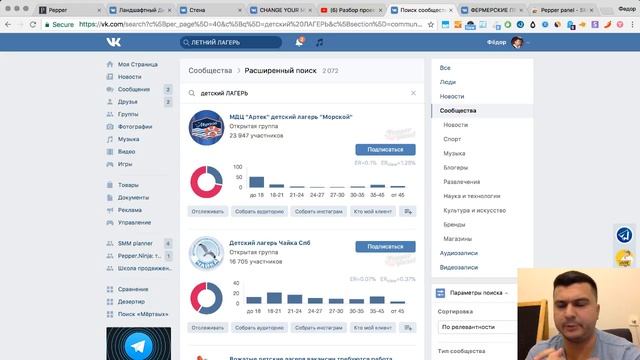
Task: Click the Артек Морской group avatar
Action: (206, 127)
